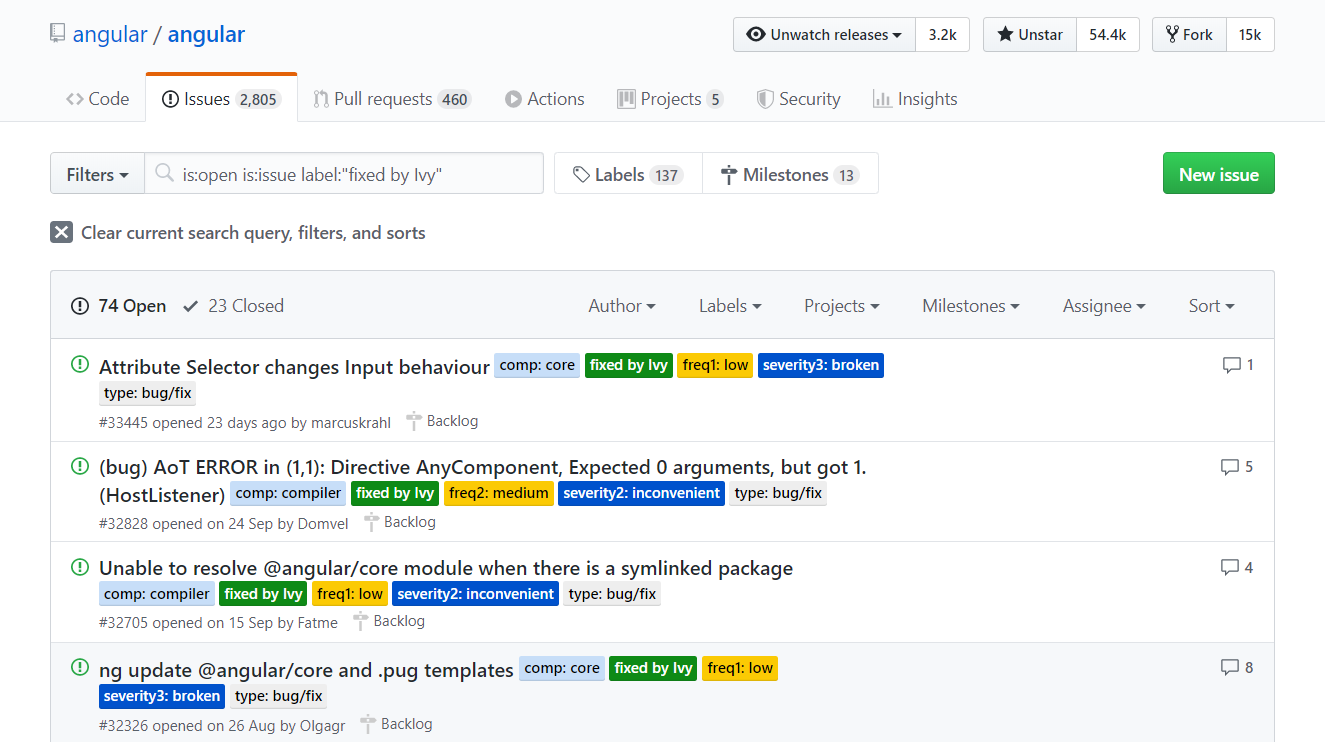This screenshot has width=1325, height=742.
Task: Click the angular owner link
Action: click(x=110, y=34)
